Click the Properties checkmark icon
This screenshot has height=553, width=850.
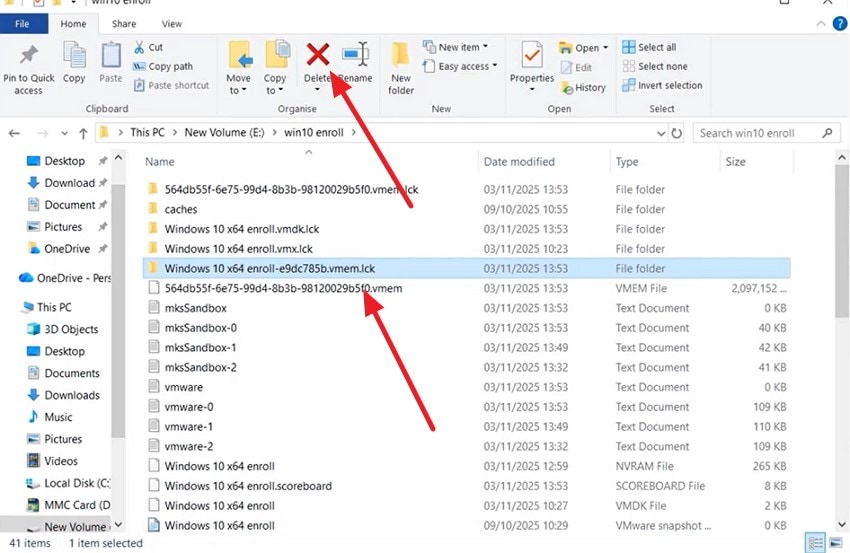point(532,55)
